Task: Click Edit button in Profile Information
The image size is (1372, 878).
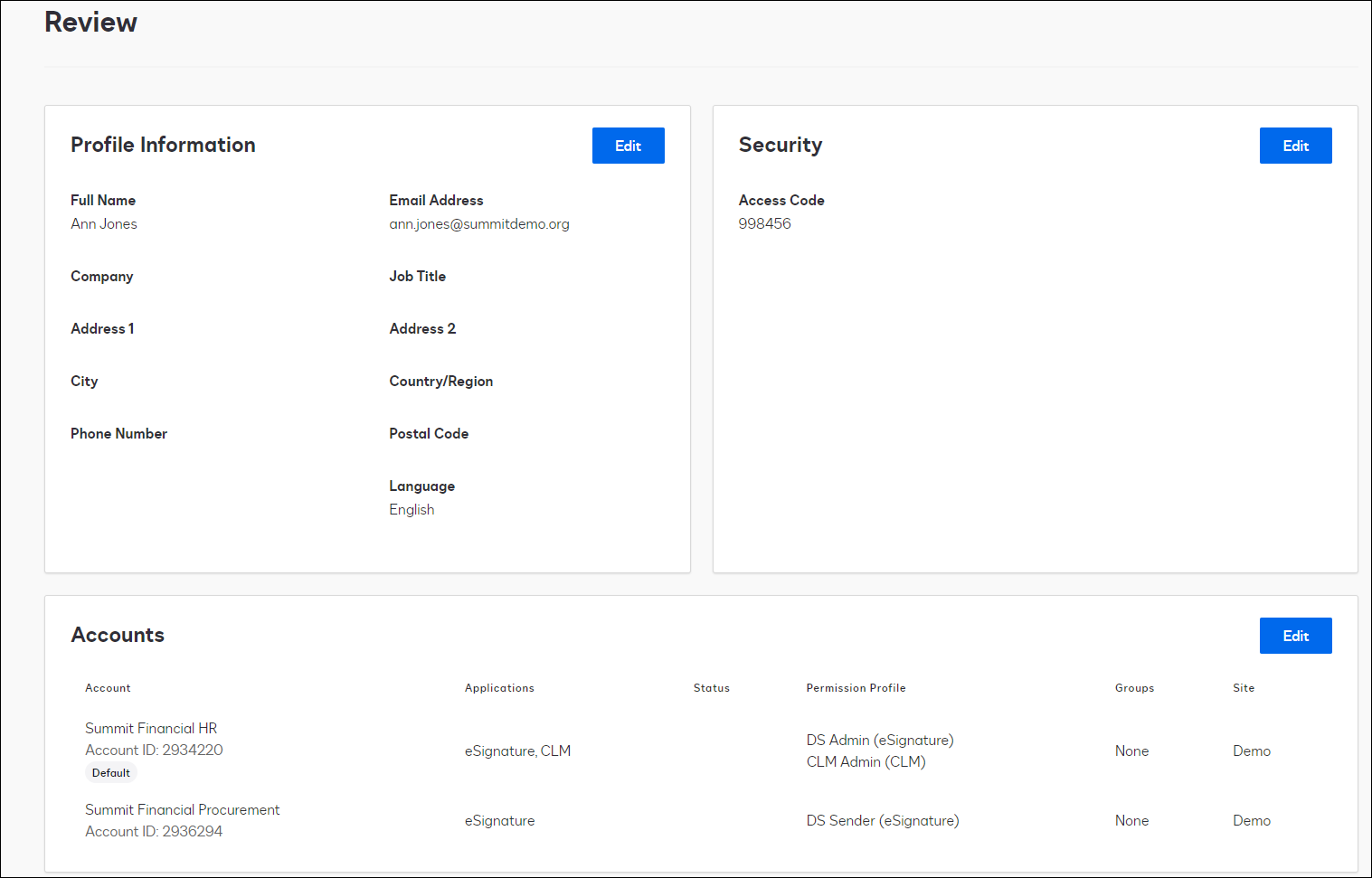Action: click(628, 146)
